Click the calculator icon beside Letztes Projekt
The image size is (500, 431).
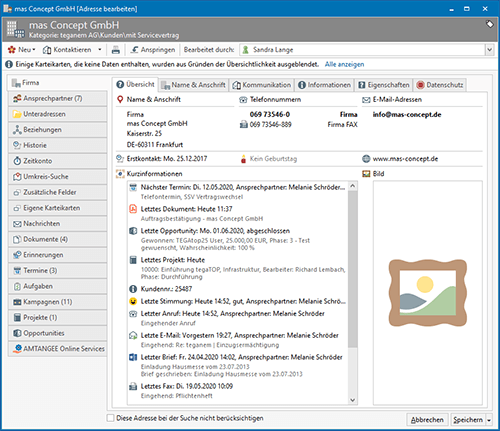tap(133, 260)
